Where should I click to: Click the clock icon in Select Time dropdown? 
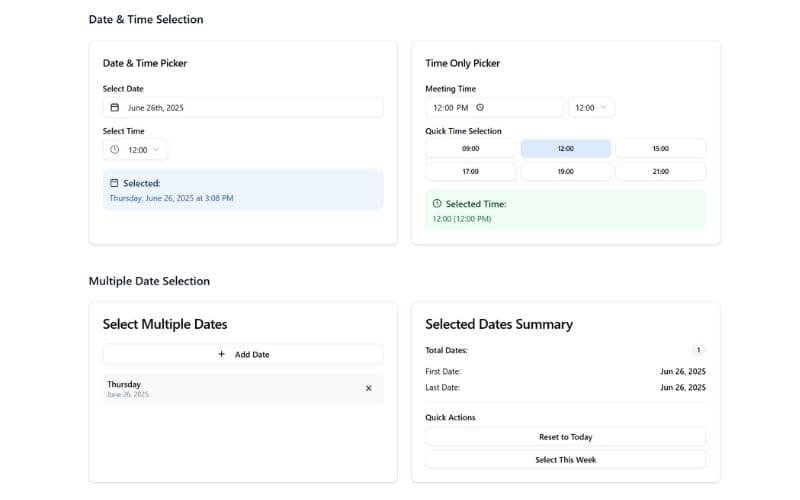tap(114, 150)
